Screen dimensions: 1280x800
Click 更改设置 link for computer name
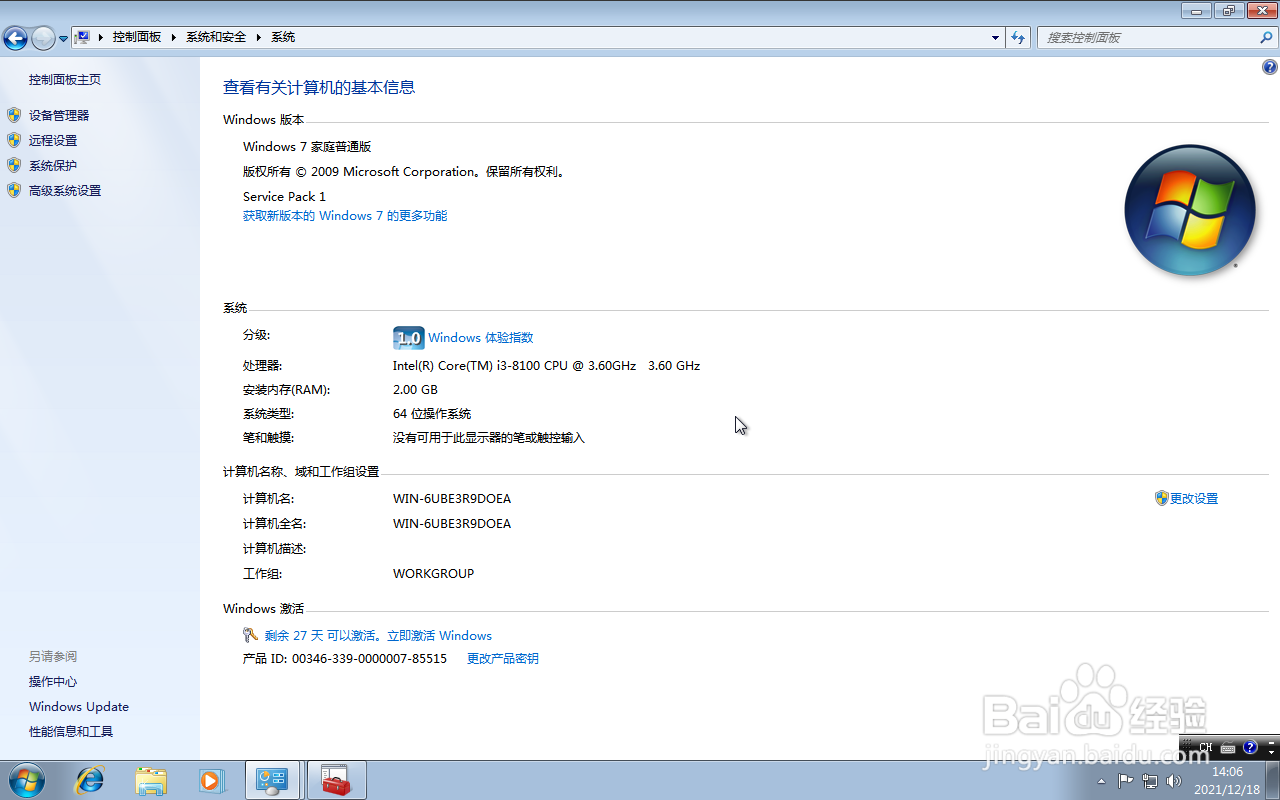pos(1194,498)
